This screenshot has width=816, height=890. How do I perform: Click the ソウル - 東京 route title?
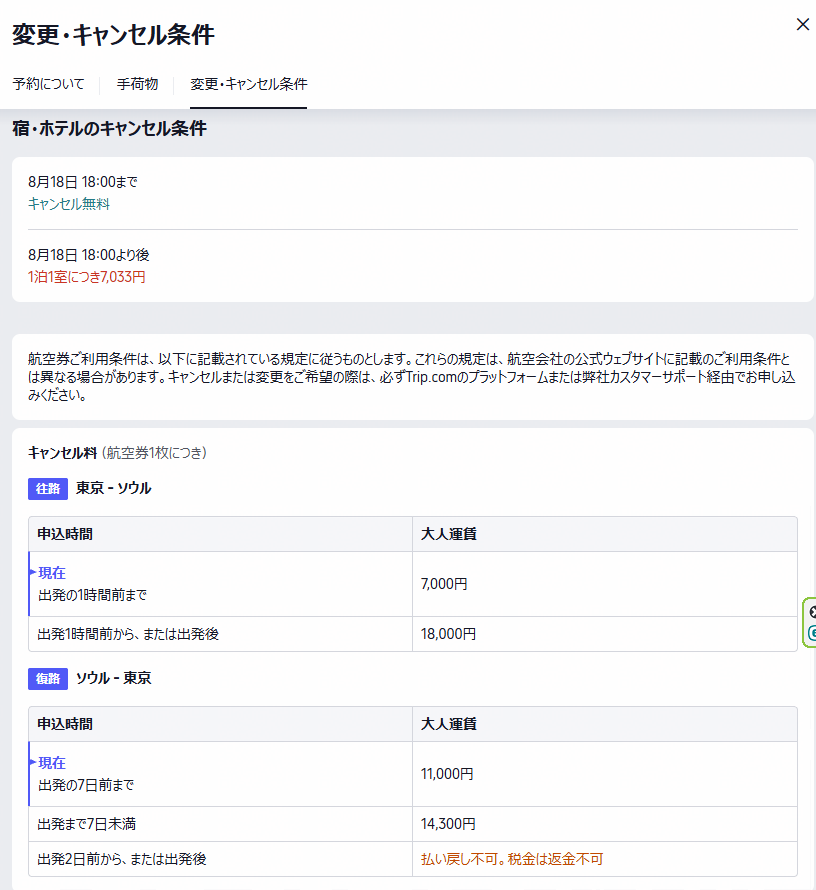coord(113,678)
